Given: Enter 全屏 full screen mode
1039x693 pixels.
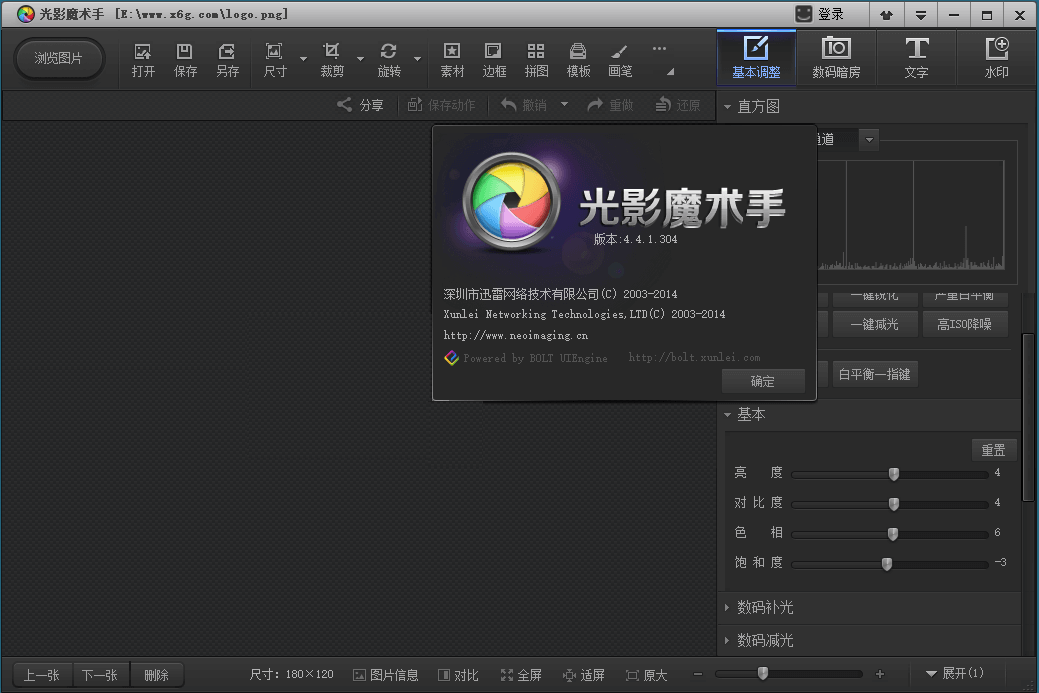Looking at the screenshot, I should coord(521,675).
